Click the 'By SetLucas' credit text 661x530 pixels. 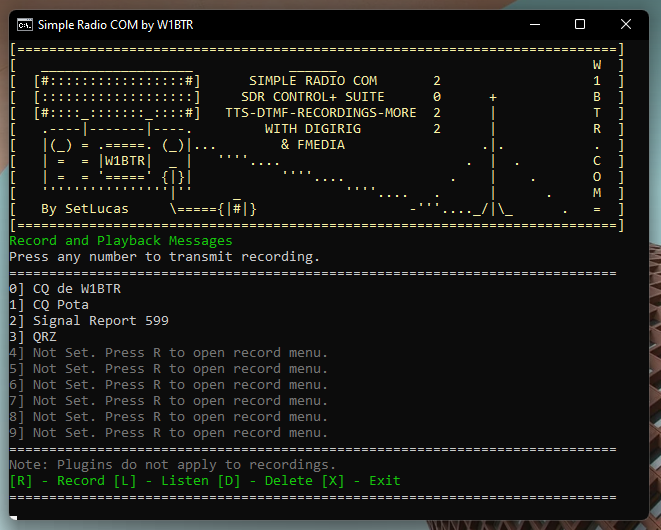[85, 209]
